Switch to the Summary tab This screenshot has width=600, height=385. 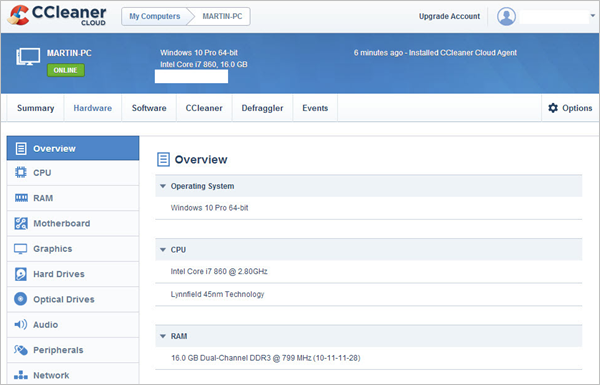(x=36, y=108)
